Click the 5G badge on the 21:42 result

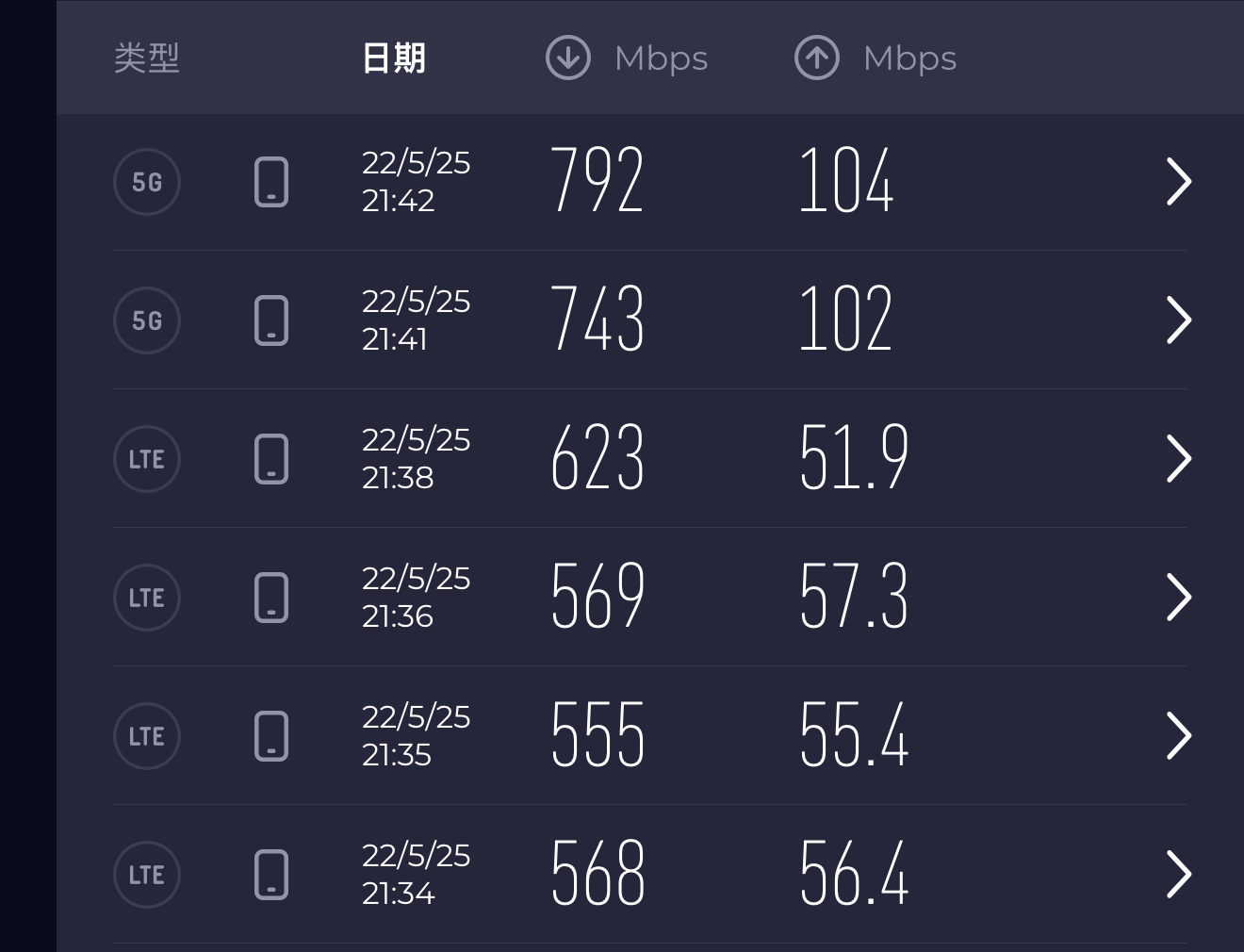point(147,182)
